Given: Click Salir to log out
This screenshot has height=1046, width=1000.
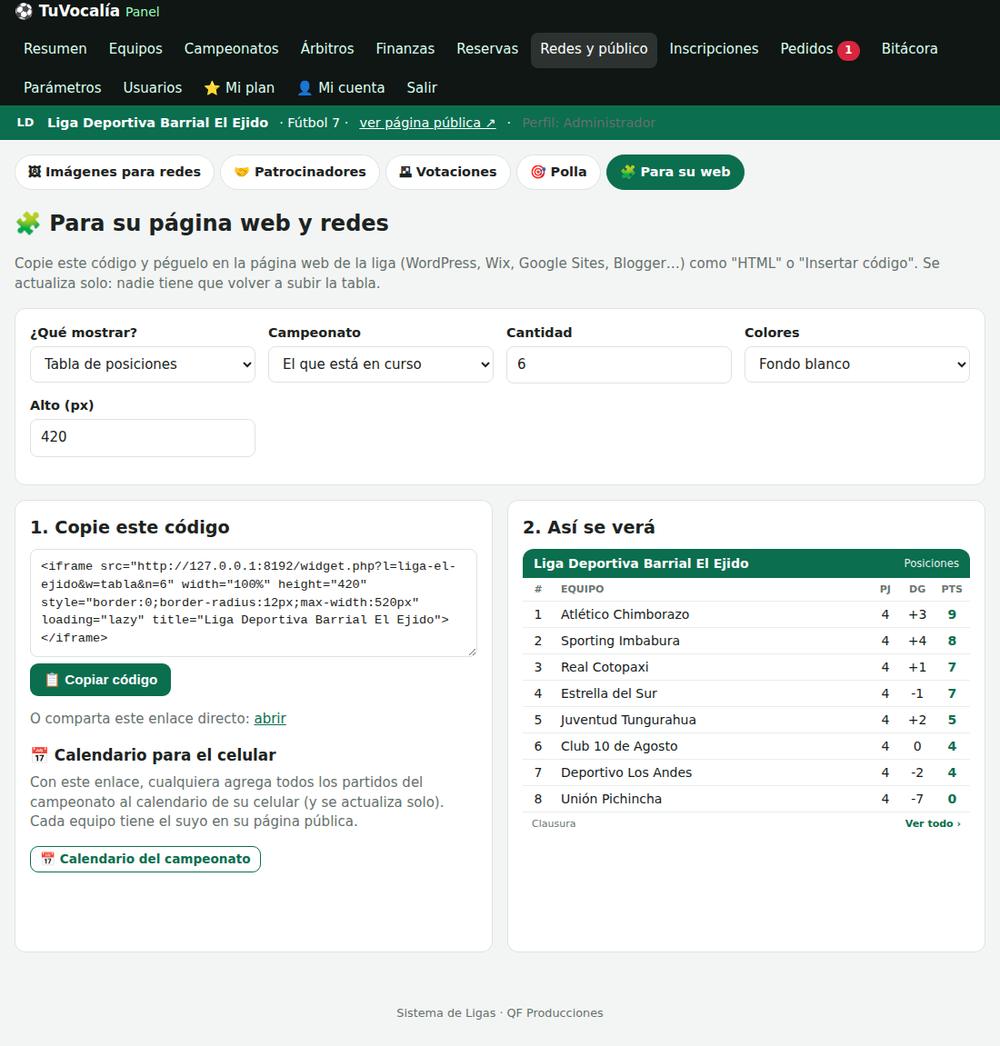Looking at the screenshot, I should (422, 88).
